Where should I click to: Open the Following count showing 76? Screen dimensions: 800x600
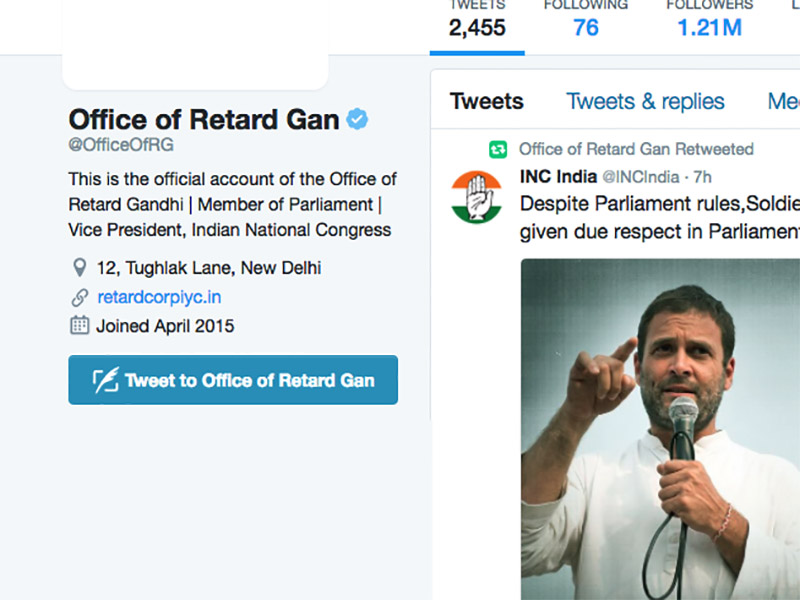[586, 21]
